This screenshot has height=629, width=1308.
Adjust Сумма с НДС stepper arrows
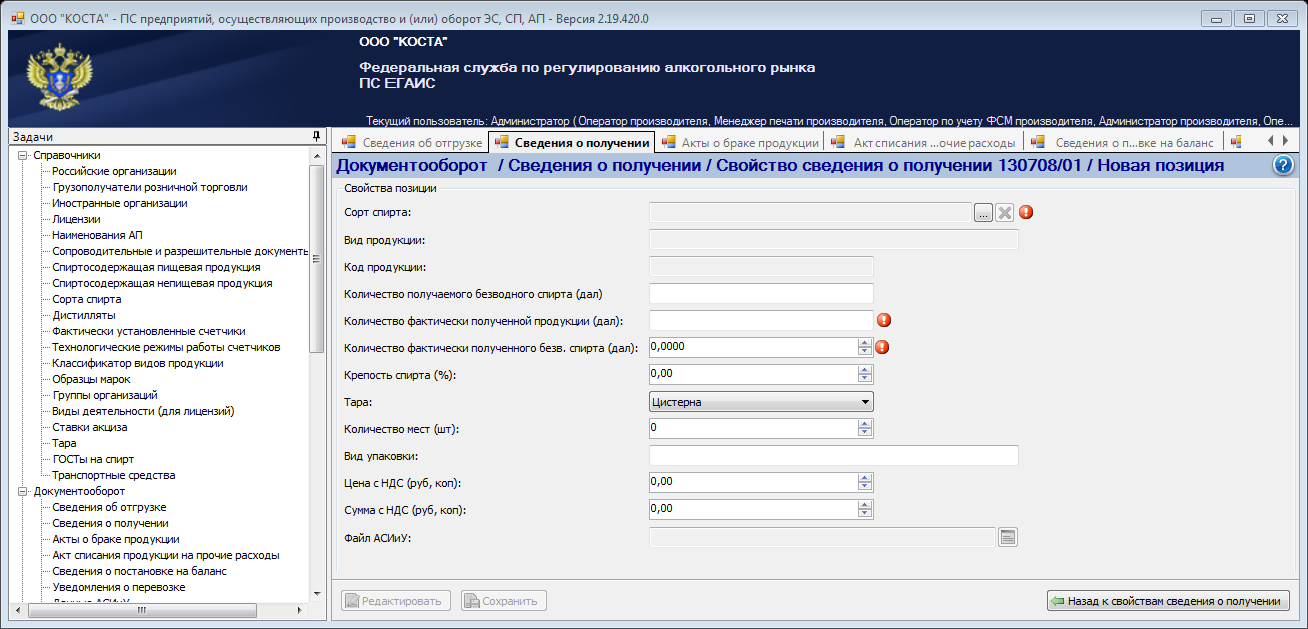tap(865, 509)
